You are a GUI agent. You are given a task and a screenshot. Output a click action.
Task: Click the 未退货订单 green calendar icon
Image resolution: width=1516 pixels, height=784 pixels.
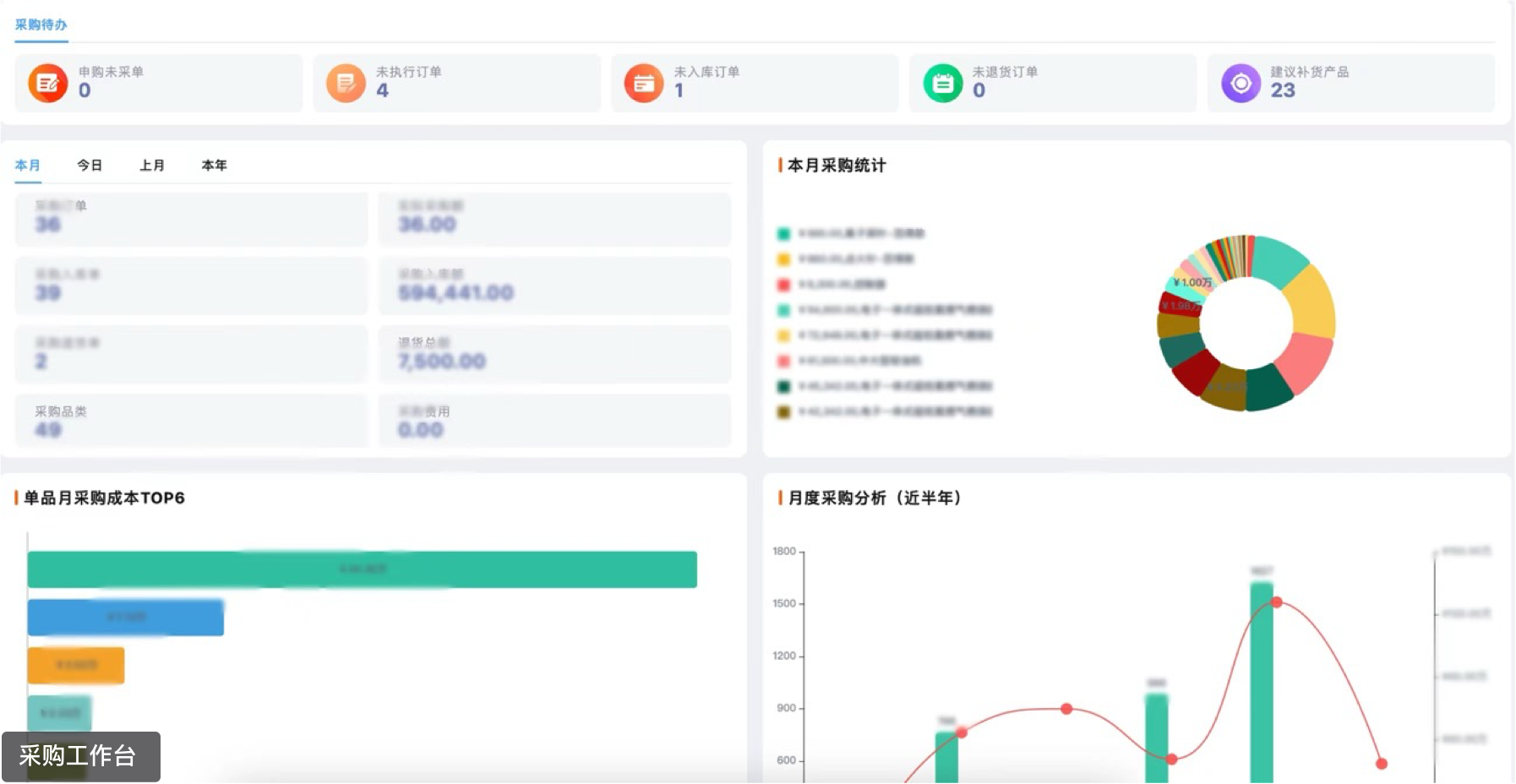[942, 83]
